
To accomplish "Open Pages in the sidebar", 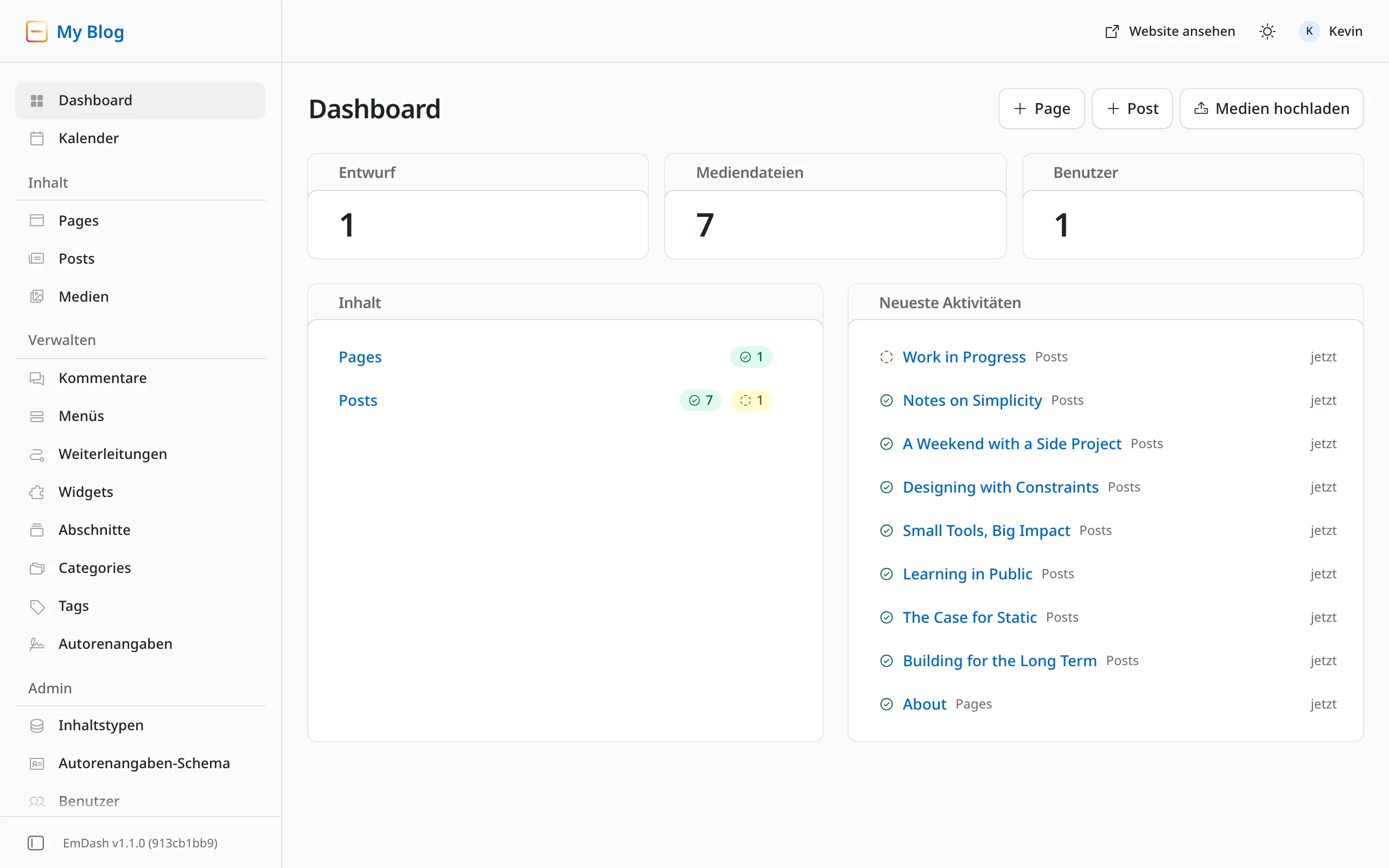I will click(x=141, y=221).
